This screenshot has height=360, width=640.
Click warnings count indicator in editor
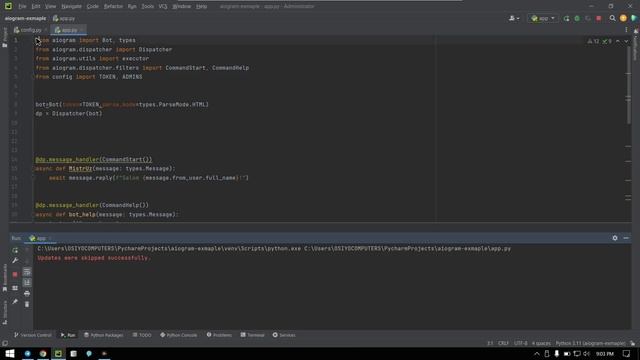593,41
